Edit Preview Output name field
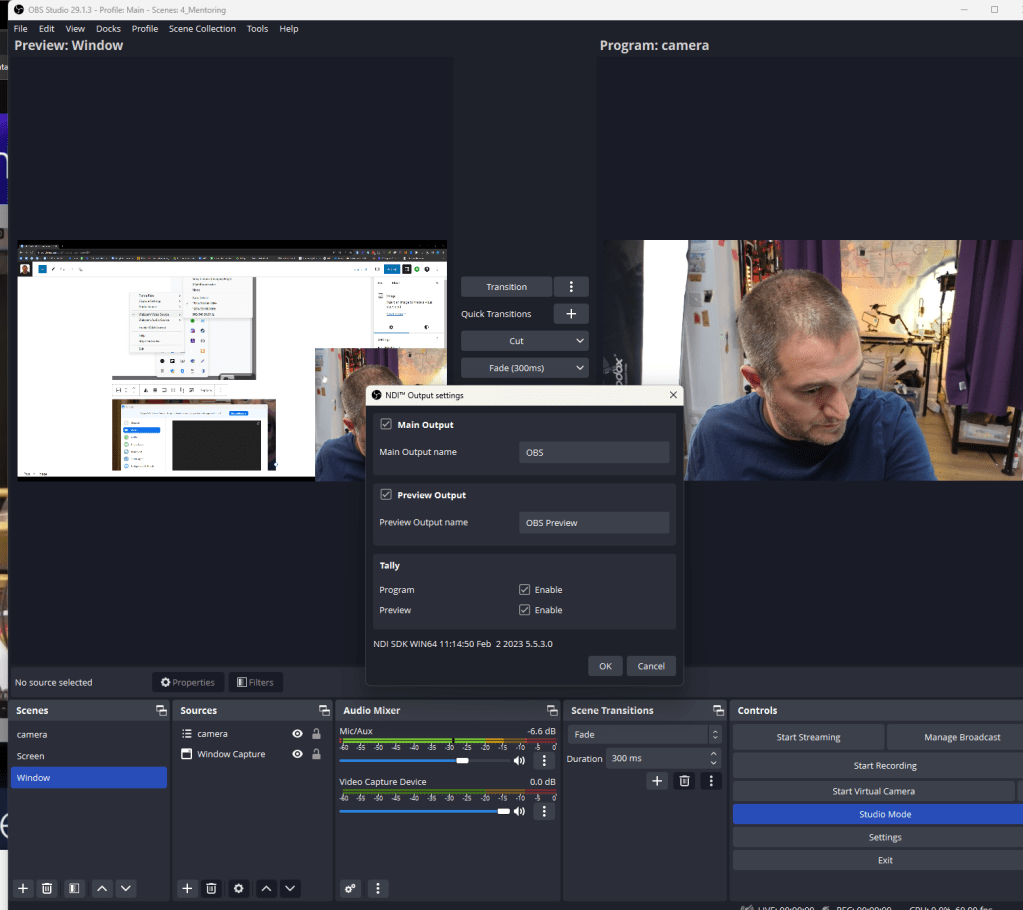The width and height of the screenshot is (1023, 910). (x=594, y=523)
